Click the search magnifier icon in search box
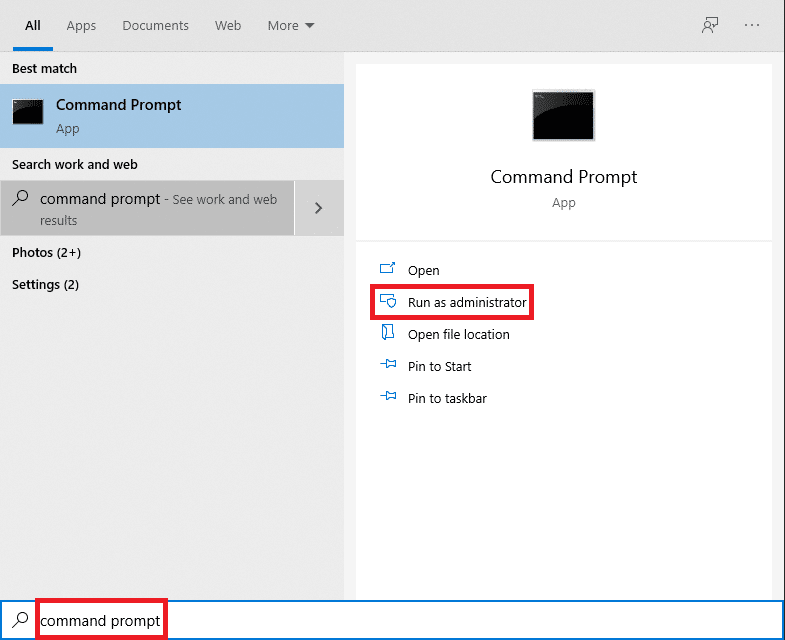The width and height of the screenshot is (785, 640). (20, 620)
